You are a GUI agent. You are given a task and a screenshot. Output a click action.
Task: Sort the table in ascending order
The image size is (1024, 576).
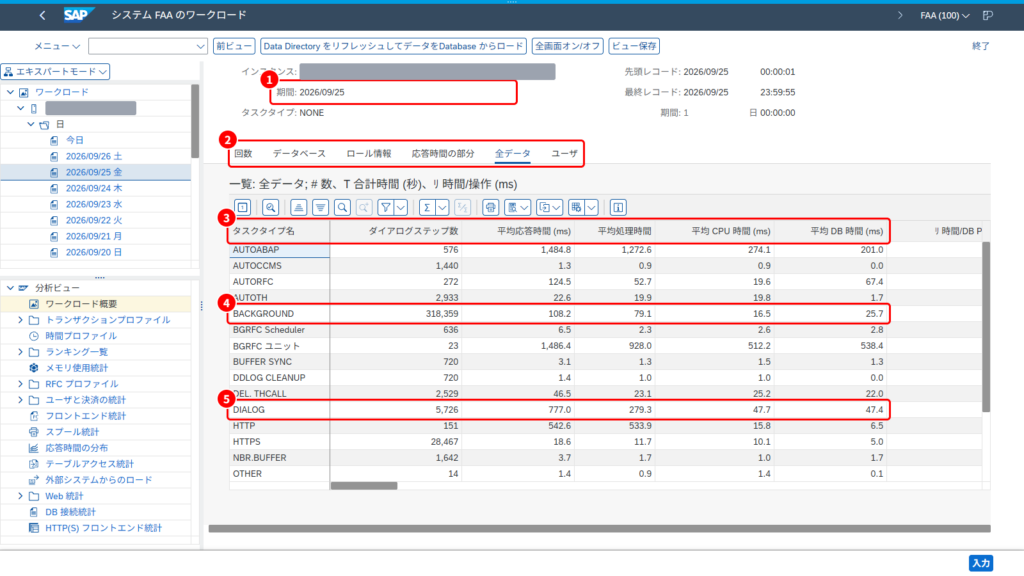click(x=298, y=208)
